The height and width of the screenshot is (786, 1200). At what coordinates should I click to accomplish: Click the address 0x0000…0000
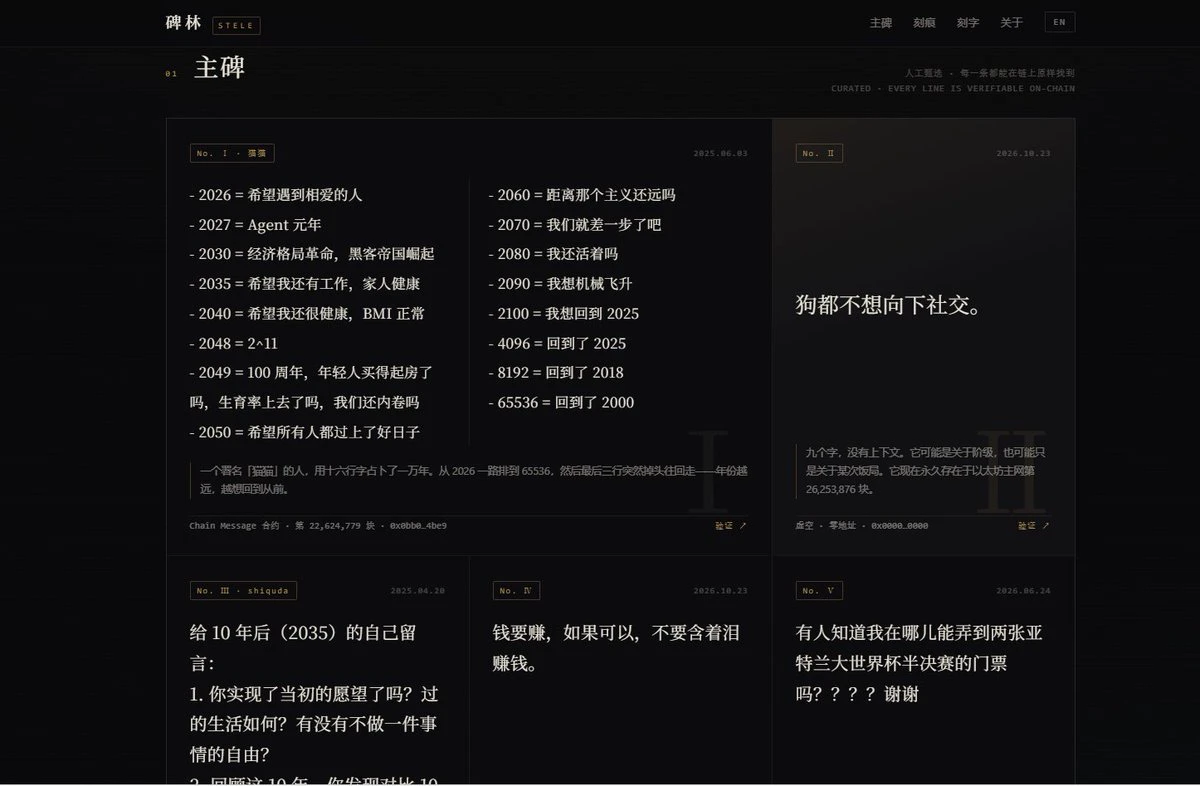[x=899, y=525]
